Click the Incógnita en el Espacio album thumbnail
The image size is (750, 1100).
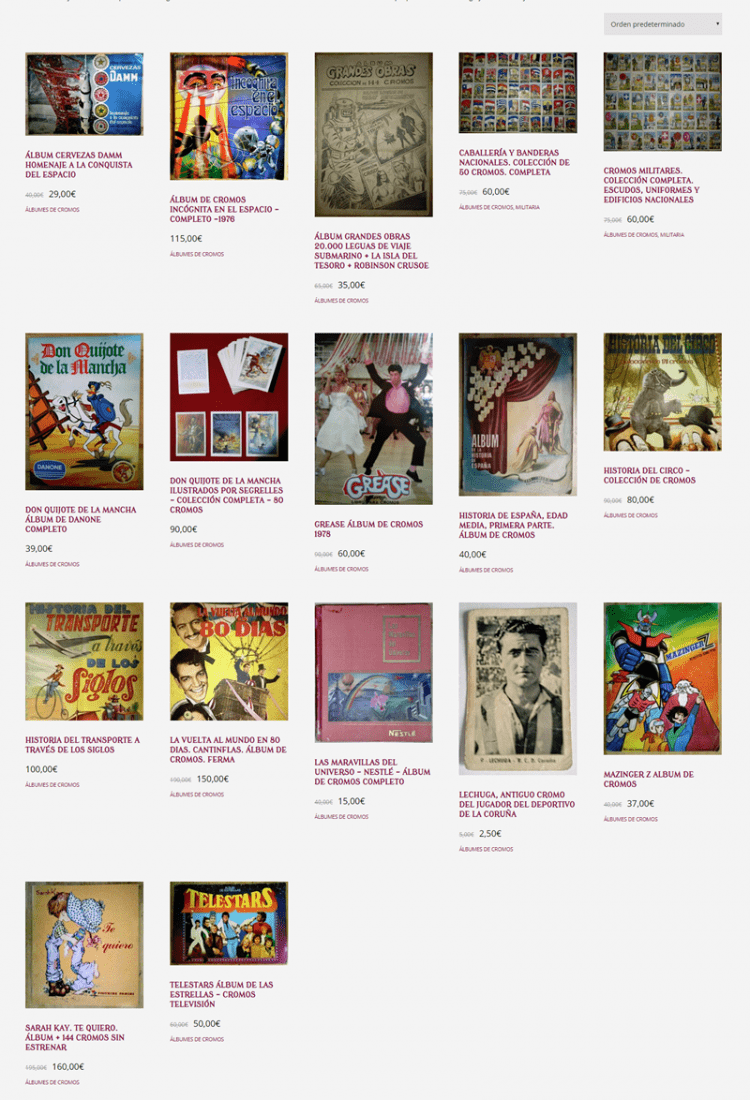tap(229, 116)
